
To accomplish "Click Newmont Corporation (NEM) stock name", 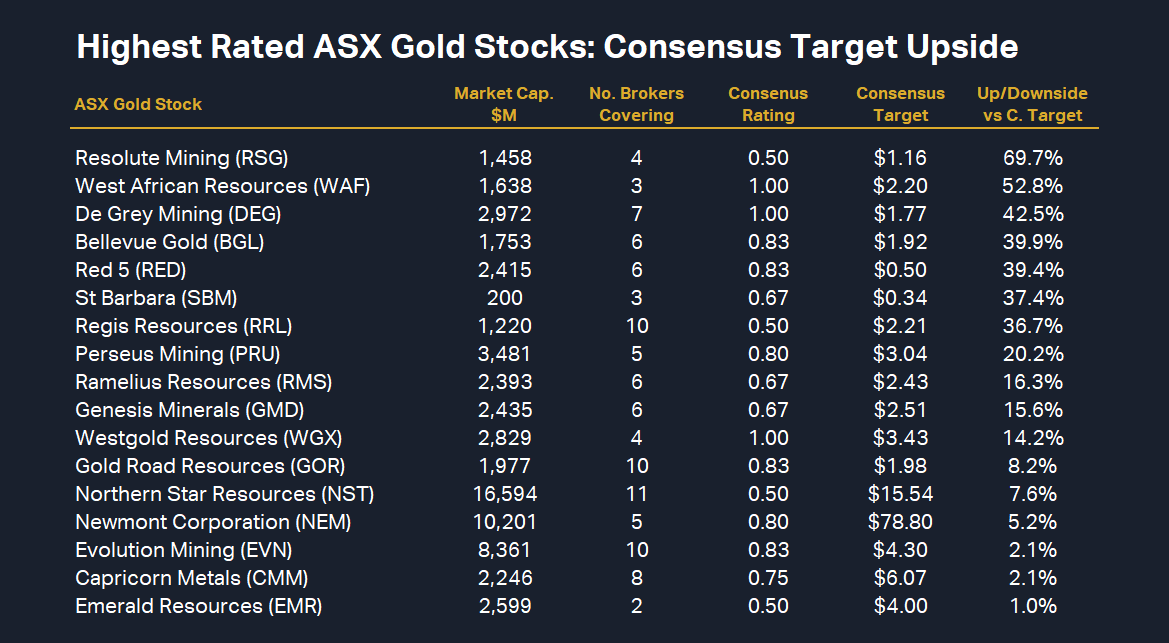I will tap(213, 522).
